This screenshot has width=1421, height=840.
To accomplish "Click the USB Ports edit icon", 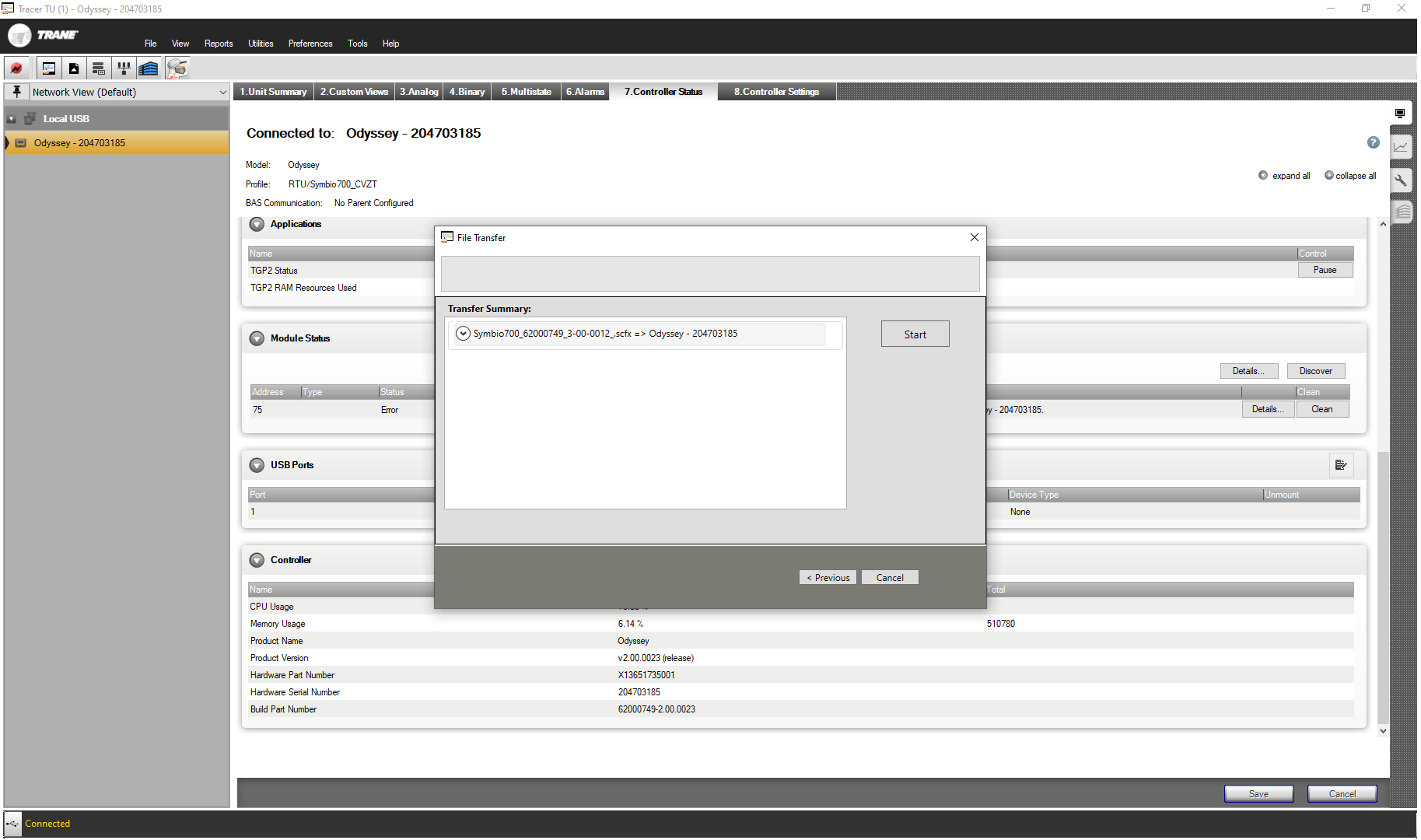I will [x=1341, y=465].
